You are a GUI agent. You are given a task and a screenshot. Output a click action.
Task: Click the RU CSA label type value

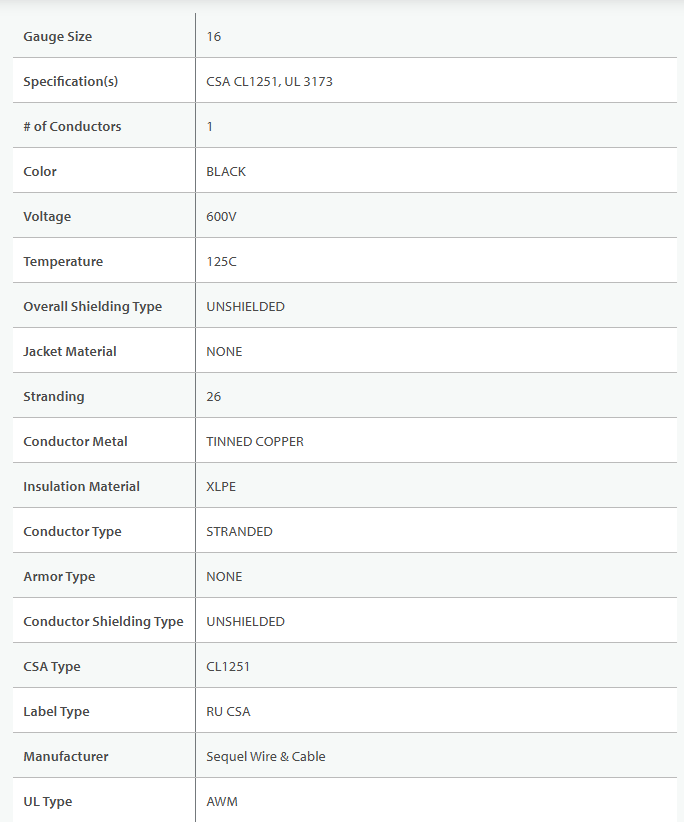[x=228, y=712]
